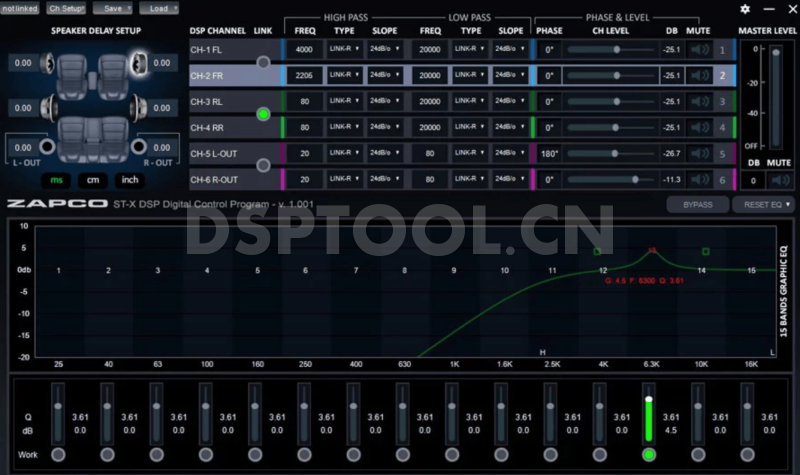Open CH-1 FL high pass slope dropdown

coord(385,49)
